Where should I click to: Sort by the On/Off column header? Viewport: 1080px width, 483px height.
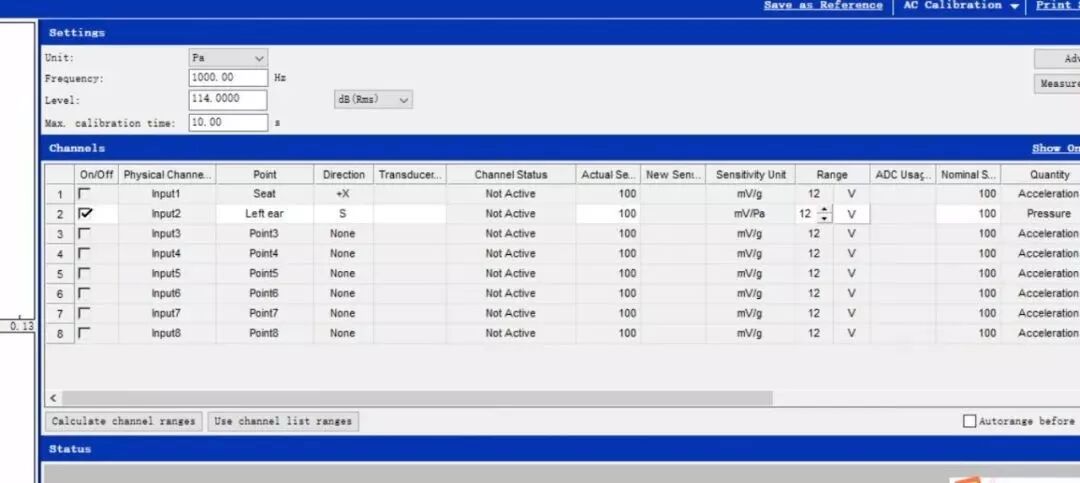click(x=96, y=174)
